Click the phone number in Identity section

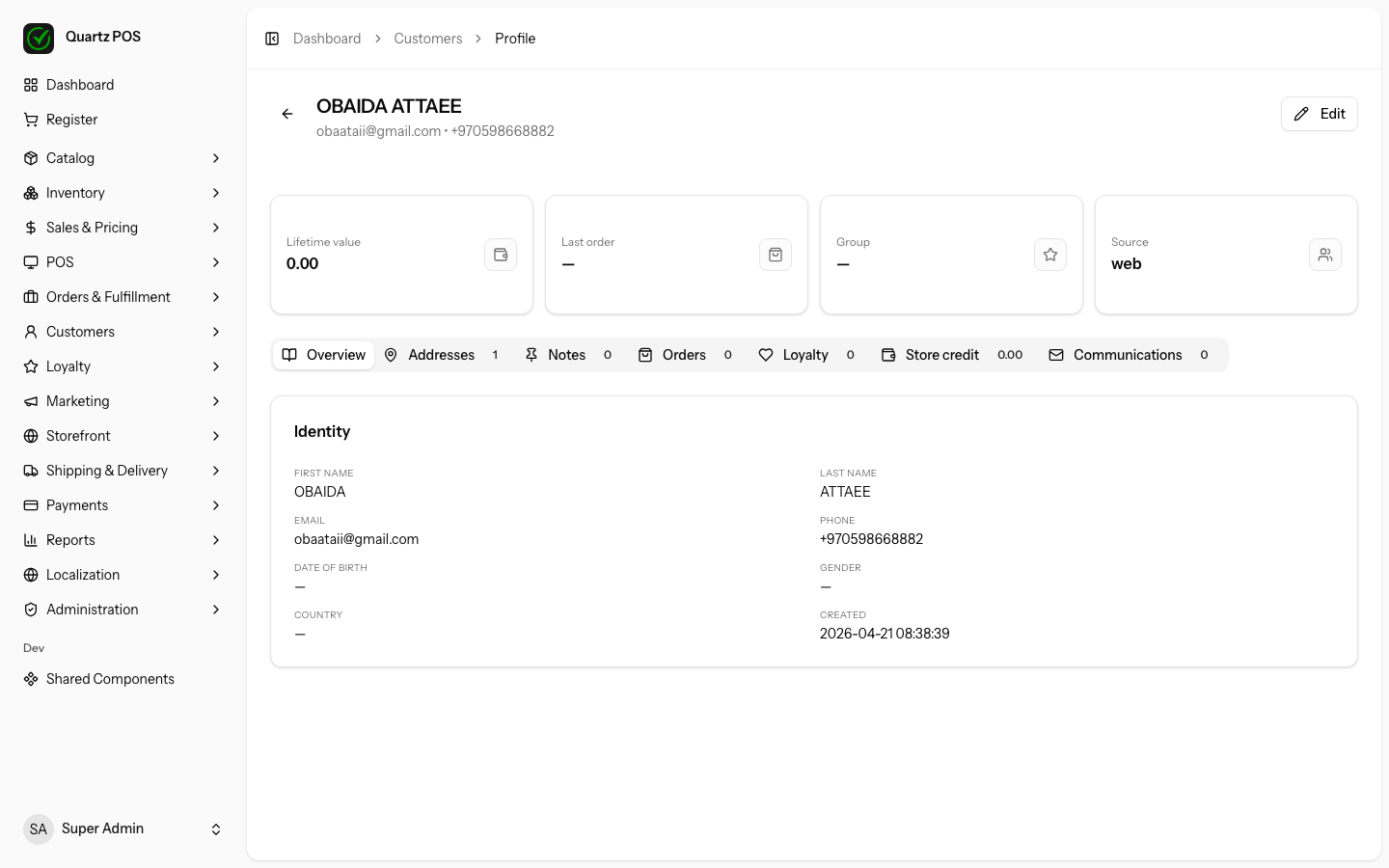[872, 539]
